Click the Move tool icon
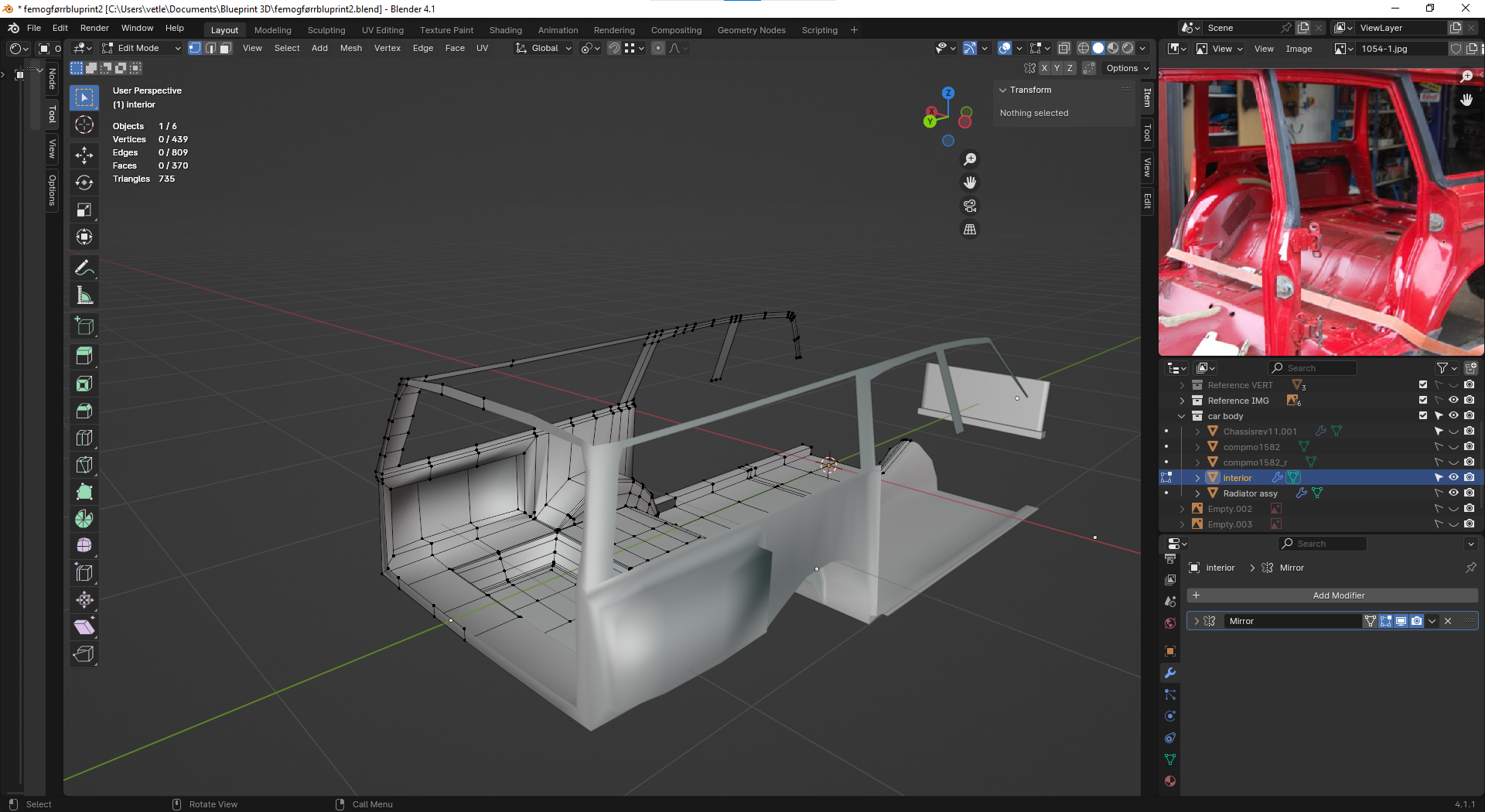The image size is (1485, 812). [x=84, y=155]
